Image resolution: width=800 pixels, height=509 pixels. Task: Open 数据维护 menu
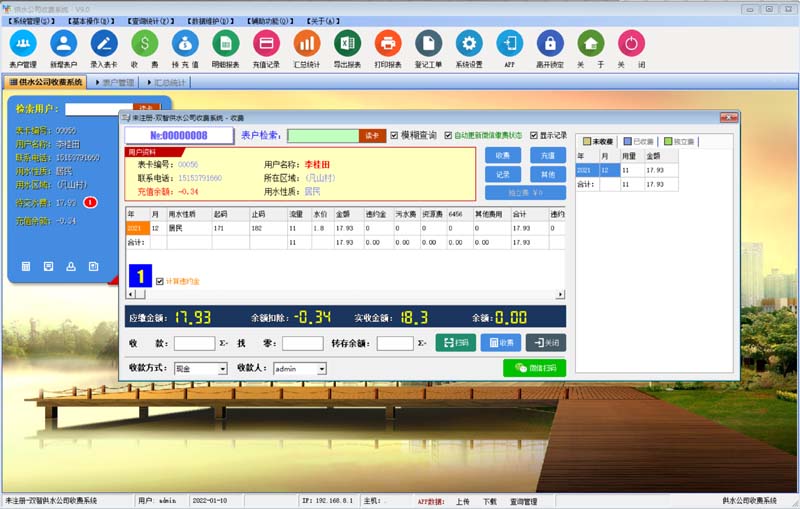coord(210,21)
